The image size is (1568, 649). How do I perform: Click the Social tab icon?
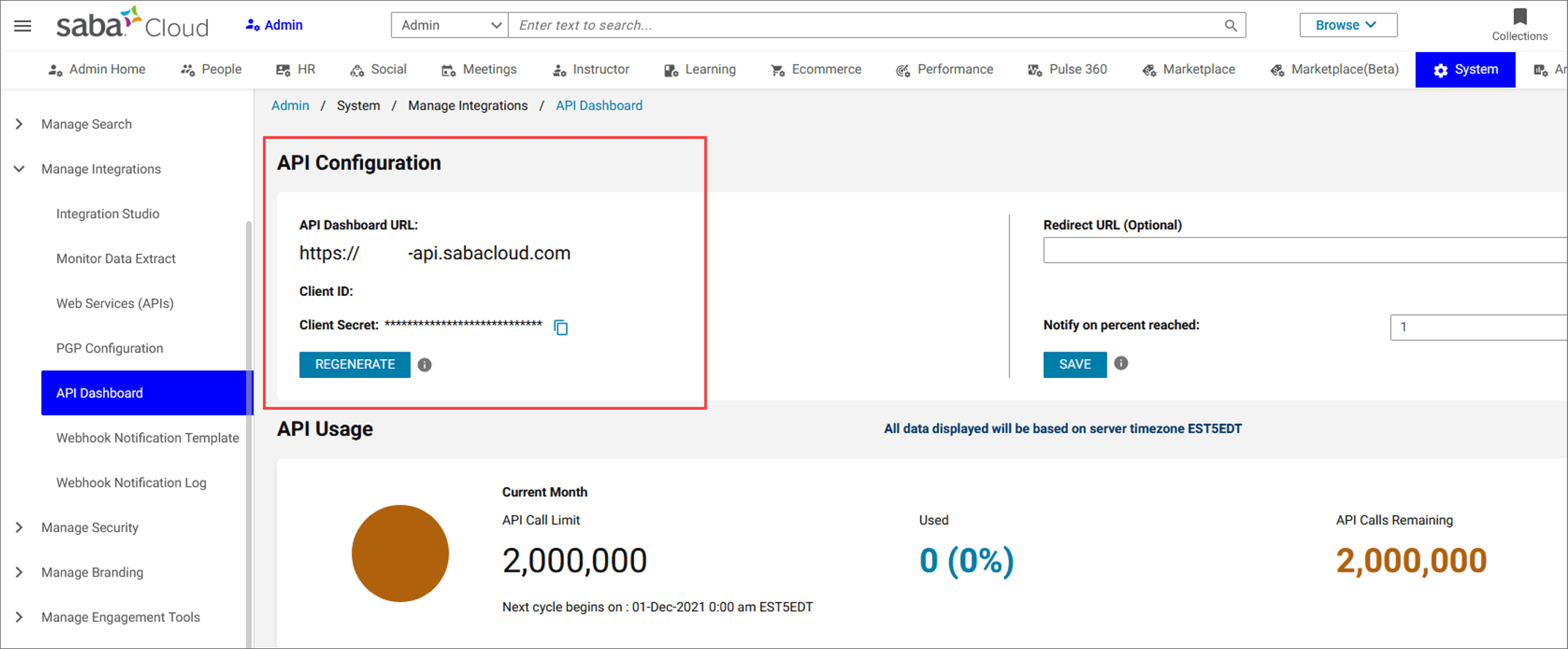(x=357, y=70)
